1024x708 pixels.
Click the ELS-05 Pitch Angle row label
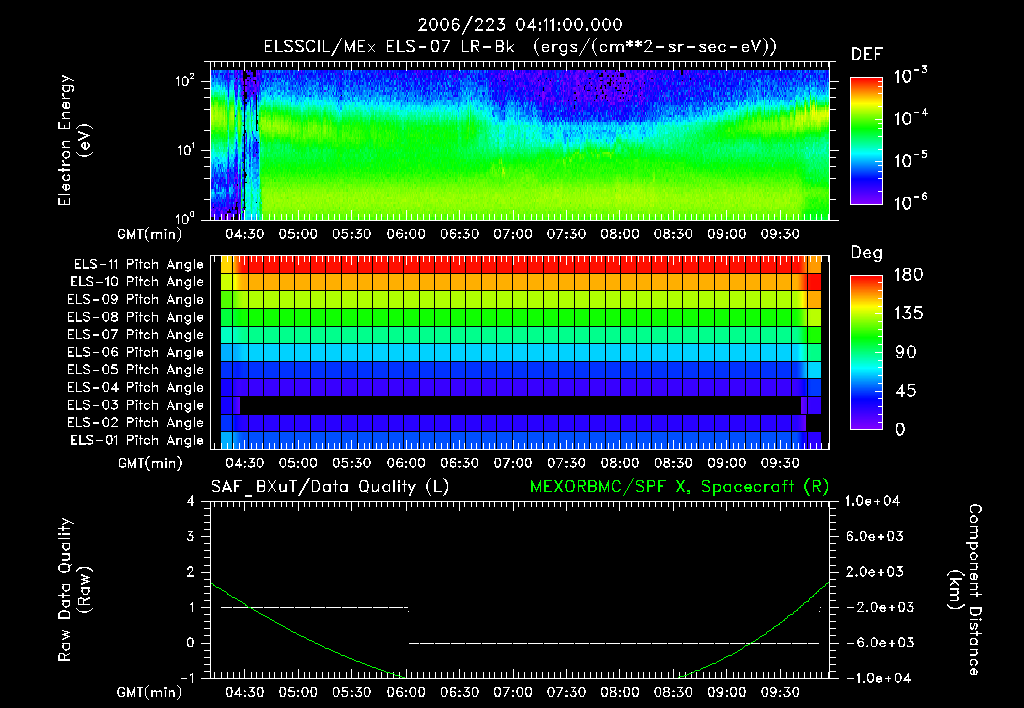pyautogui.click(x=135, y=370)
